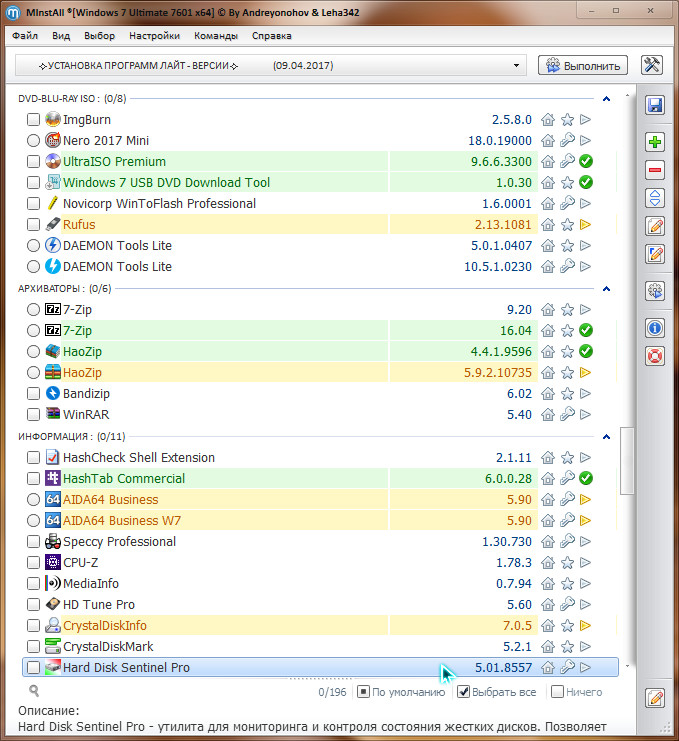Viewport: 679px width, 741px height.
Task: Click the bottom-right pencil edit icon
Action: 655,698
